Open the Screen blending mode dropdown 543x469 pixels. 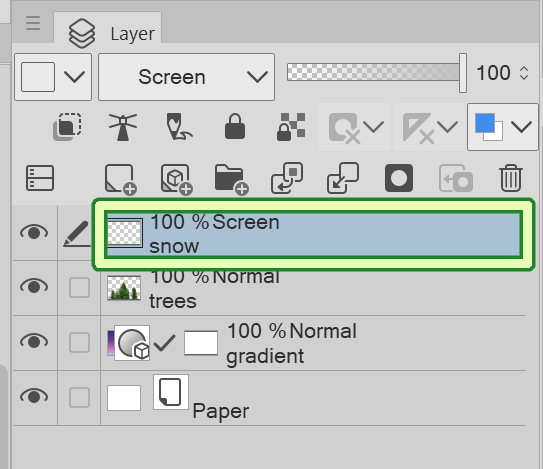186,77
